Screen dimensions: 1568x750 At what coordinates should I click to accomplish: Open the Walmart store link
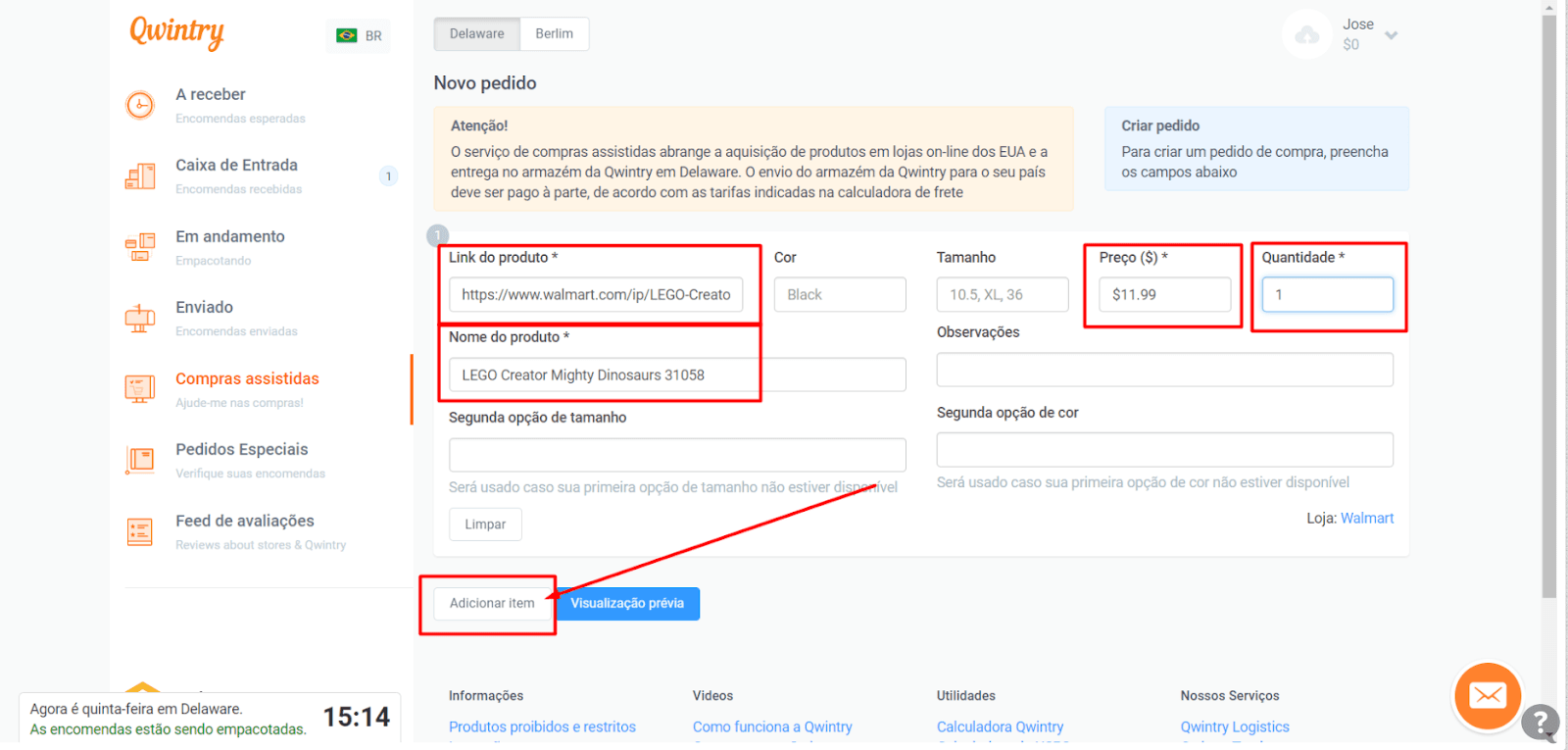[x=1367, y=518]
